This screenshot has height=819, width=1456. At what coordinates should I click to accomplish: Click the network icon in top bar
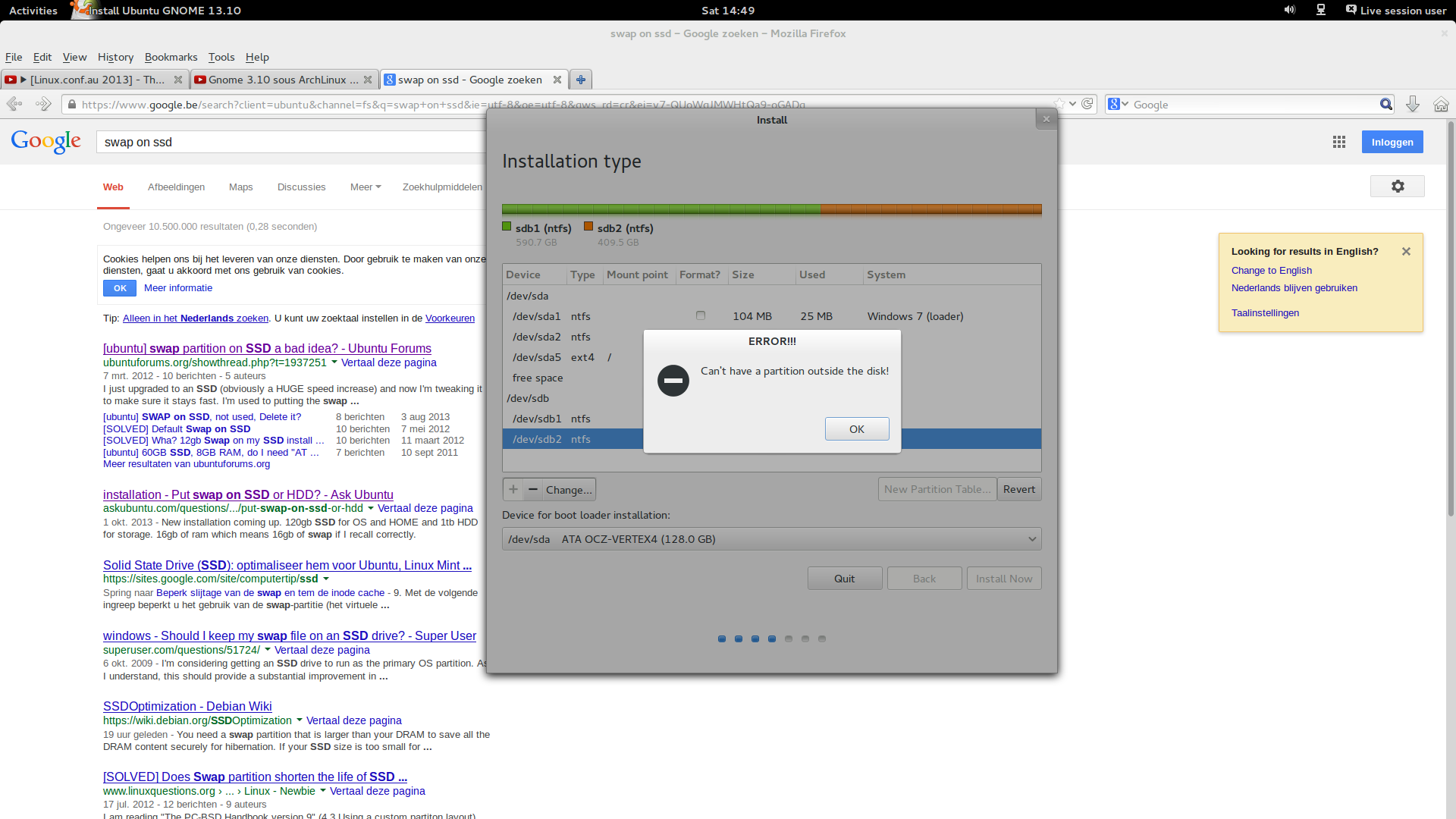point(1320,10)
